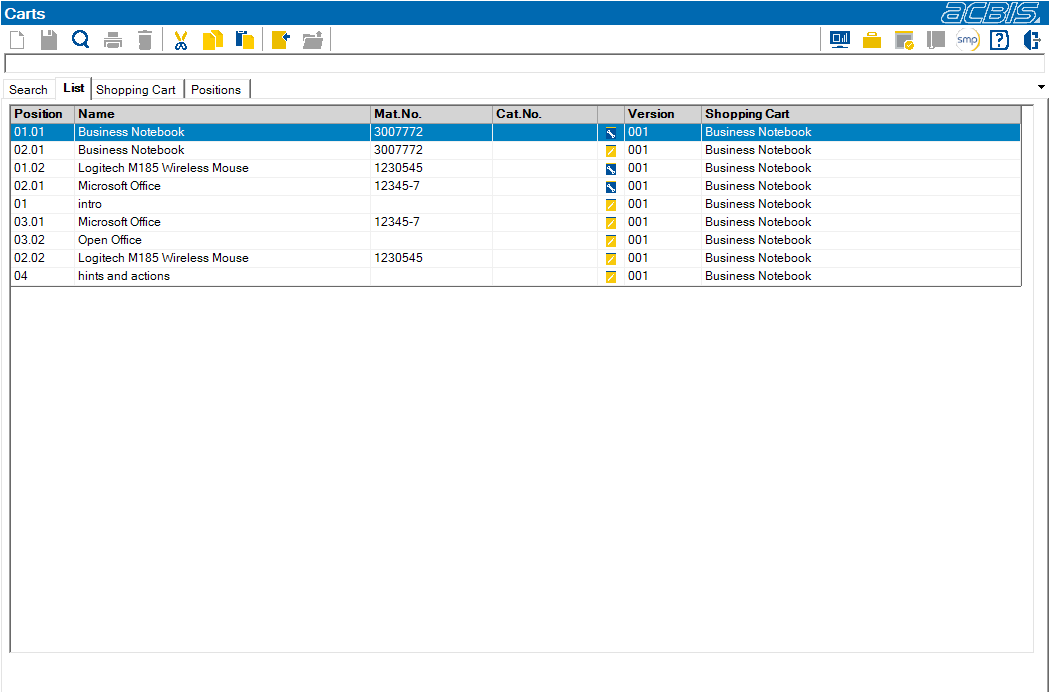Click the wrench icon in row 01.01

(611, 133)
